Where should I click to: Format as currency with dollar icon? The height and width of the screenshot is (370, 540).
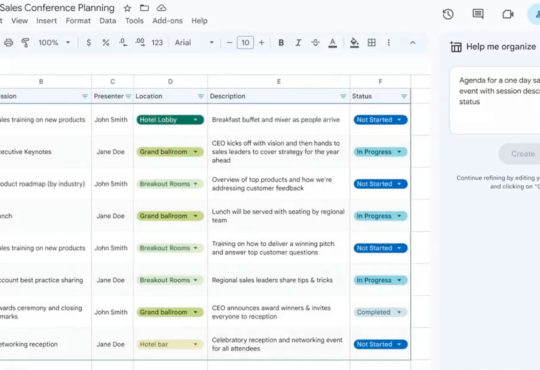click(89, 43)
